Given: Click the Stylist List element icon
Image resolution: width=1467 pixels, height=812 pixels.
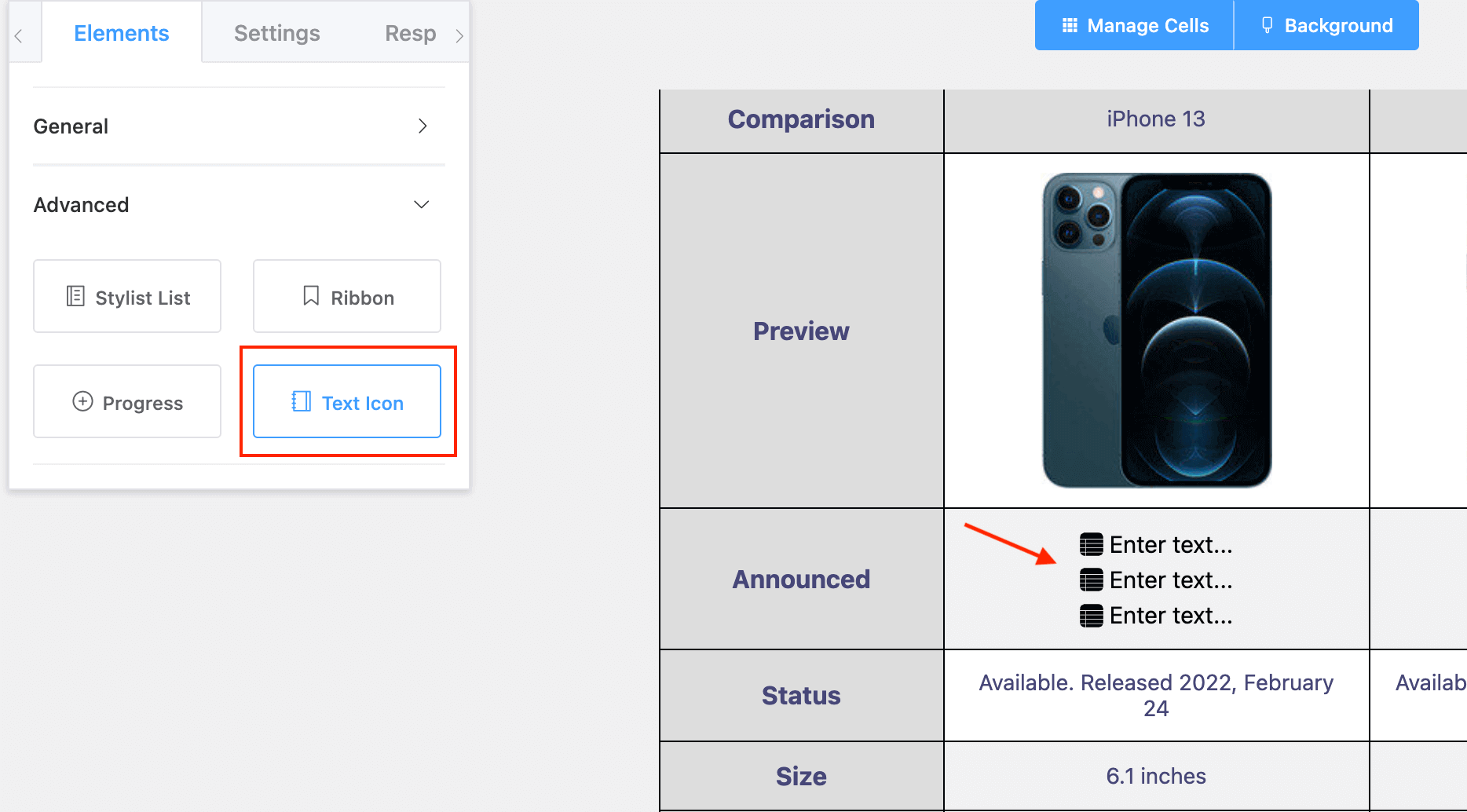Looking at the screenshot, I should [75, 296].
